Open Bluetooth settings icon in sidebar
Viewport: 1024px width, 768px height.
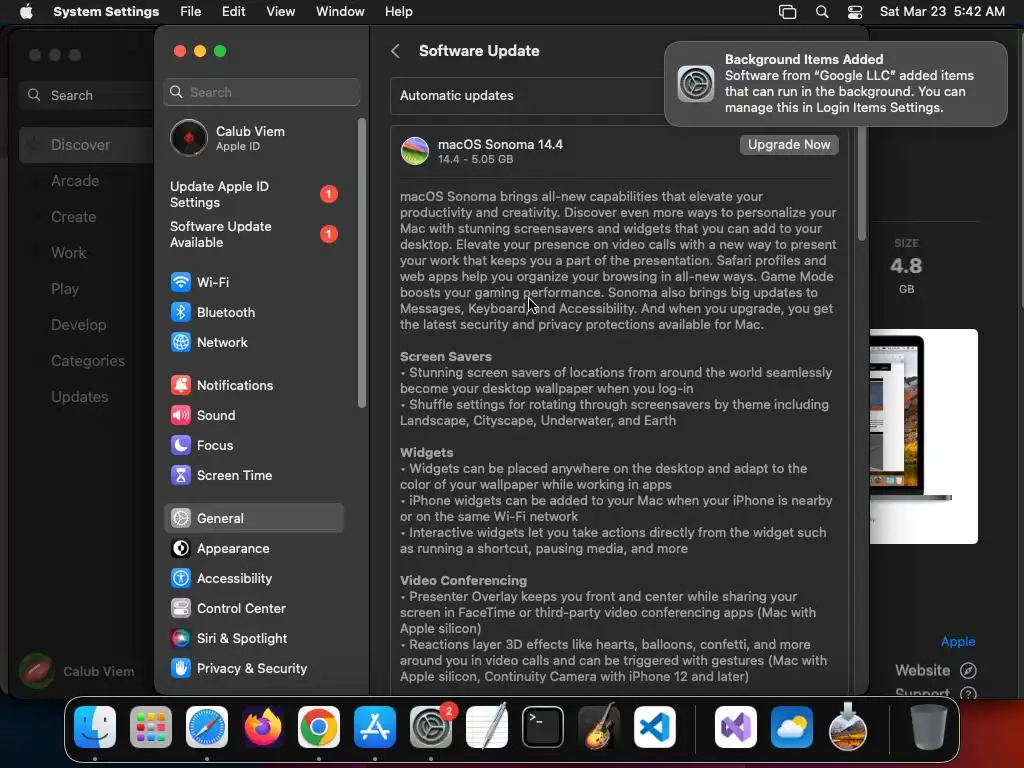(x=181, y=312)
